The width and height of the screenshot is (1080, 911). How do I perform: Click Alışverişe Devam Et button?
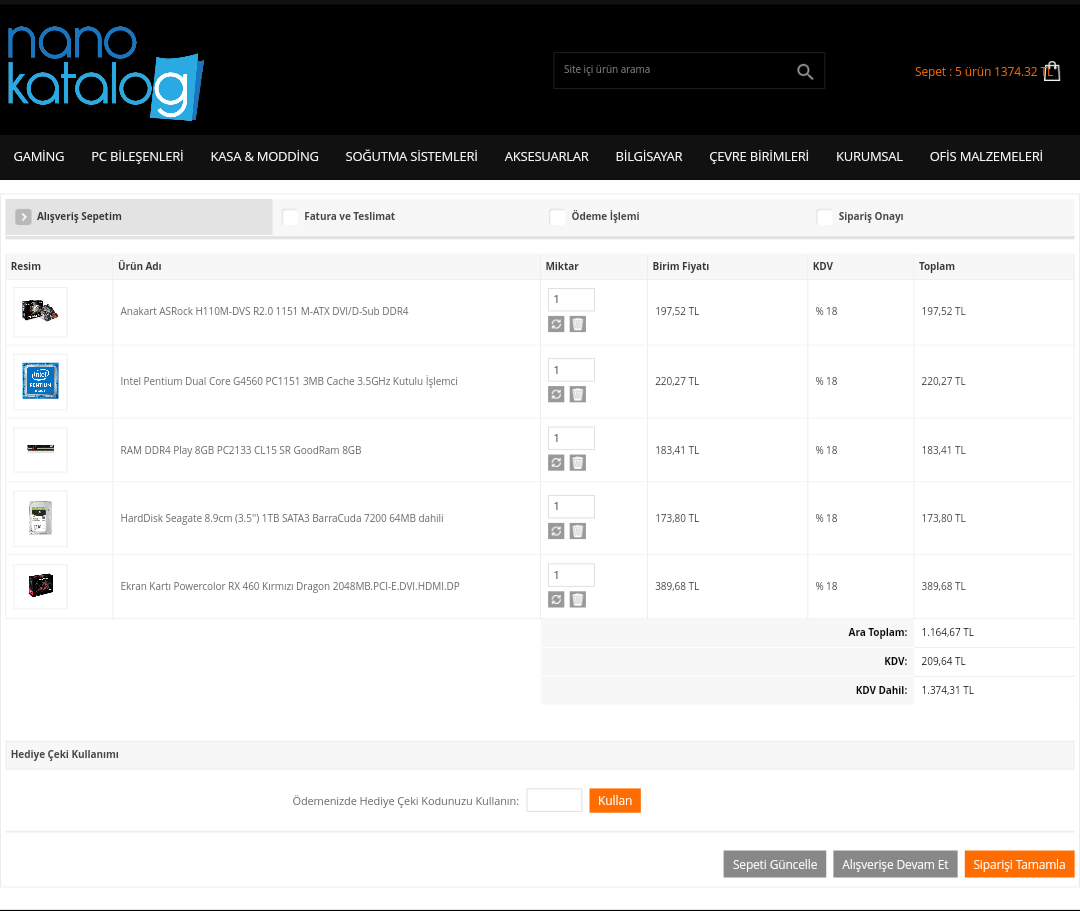(x=895, y=864)
